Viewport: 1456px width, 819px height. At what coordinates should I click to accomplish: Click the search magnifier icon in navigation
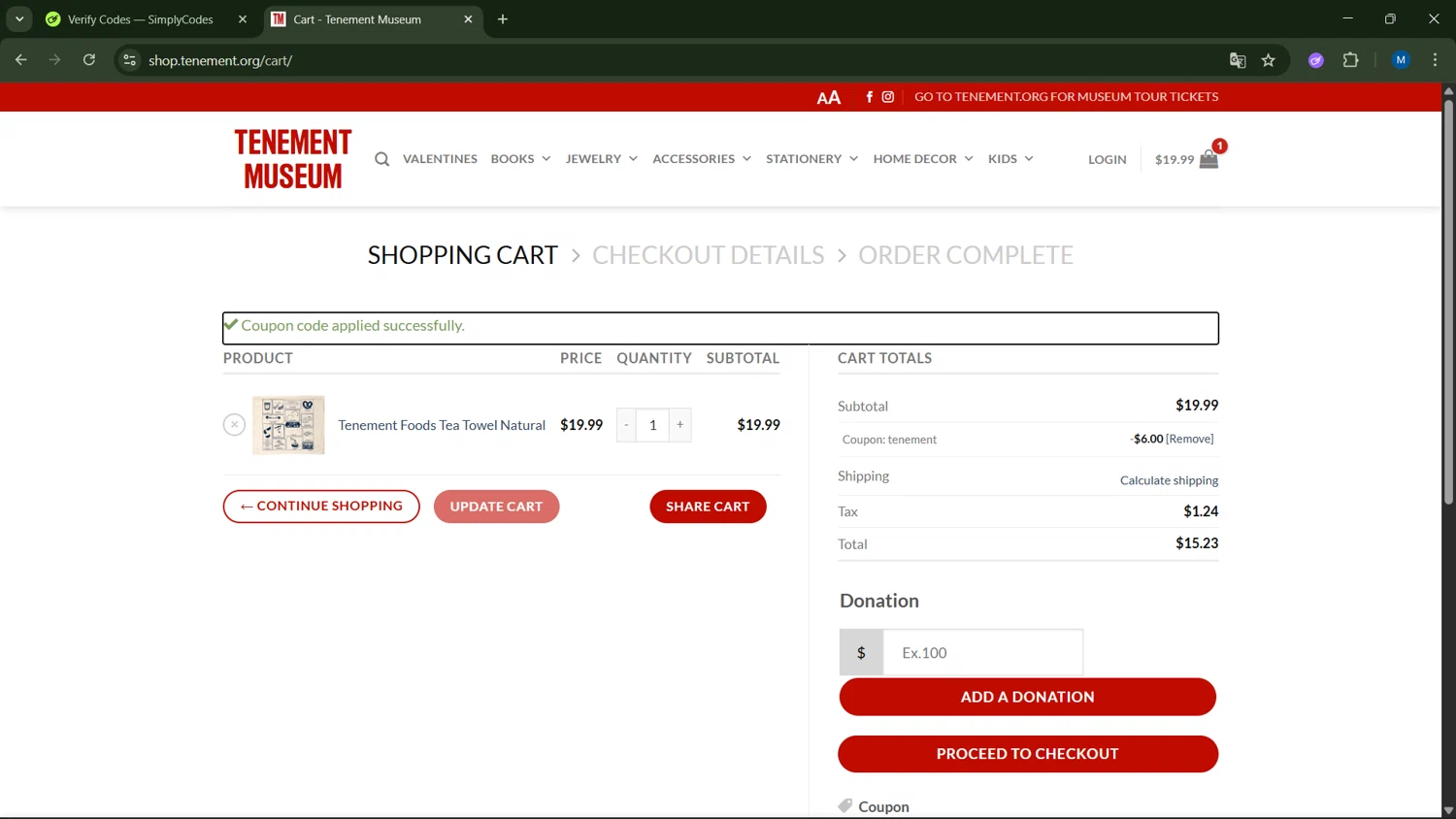point(381,159)
